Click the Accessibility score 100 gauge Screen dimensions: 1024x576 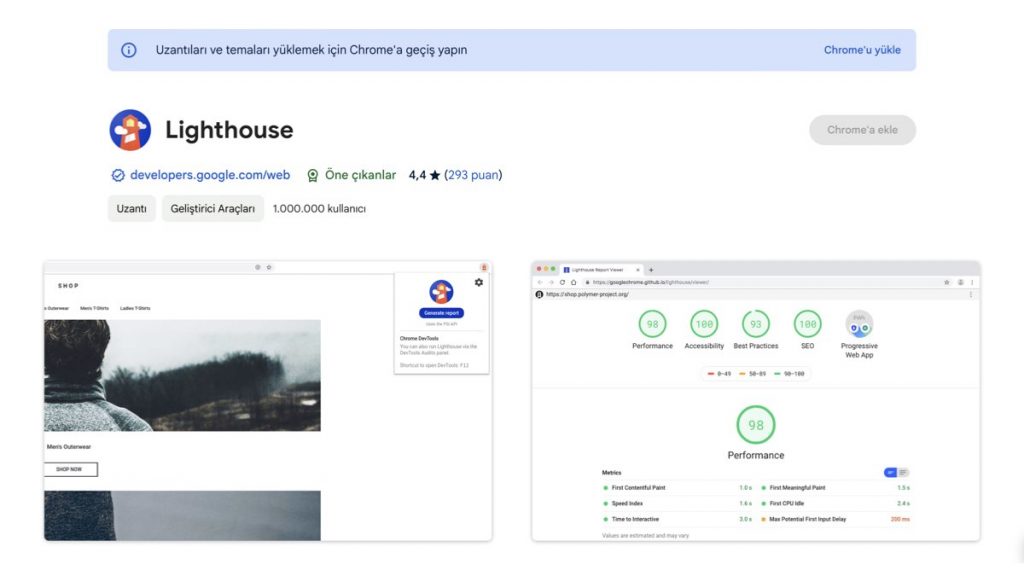click(704, 324)
